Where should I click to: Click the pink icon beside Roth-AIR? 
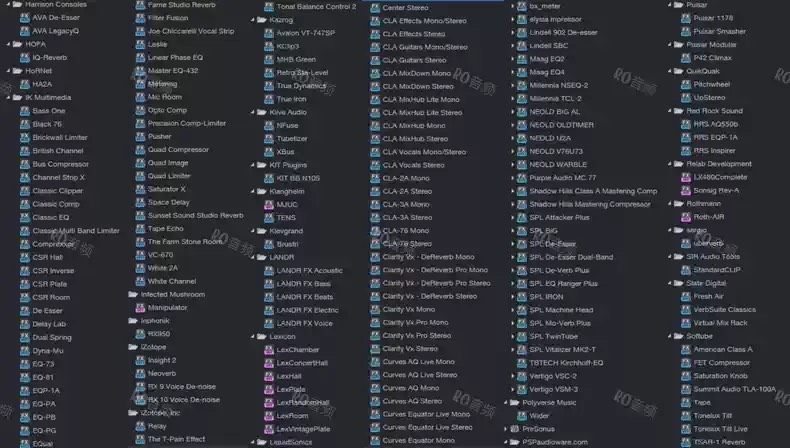click(686, 217)
